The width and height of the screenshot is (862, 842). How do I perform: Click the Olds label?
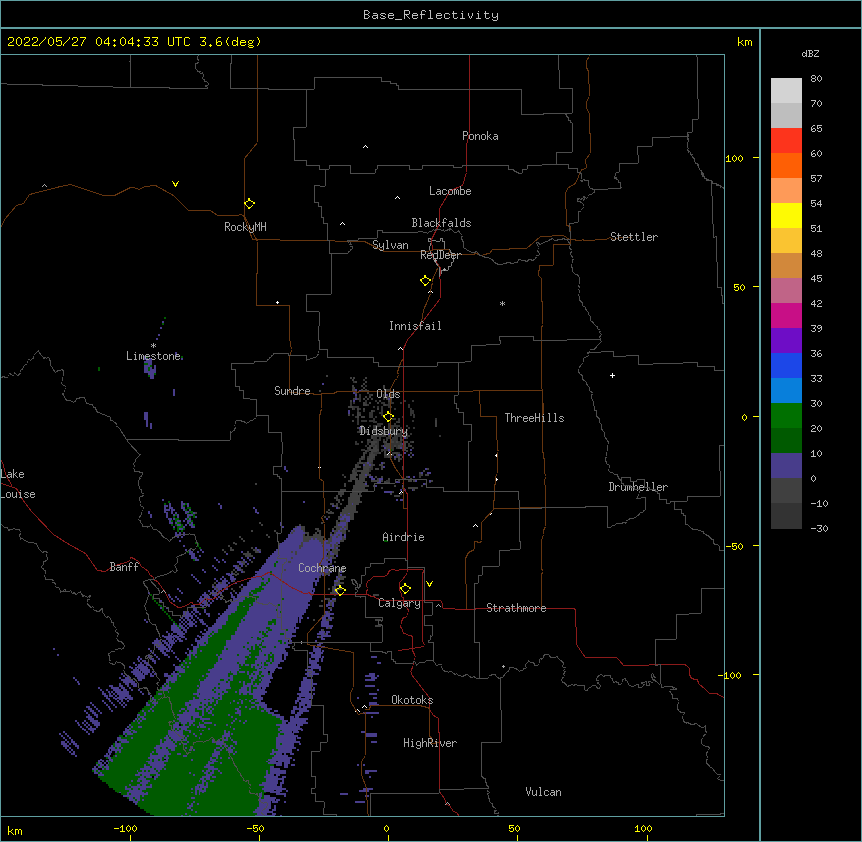[388, 394]
